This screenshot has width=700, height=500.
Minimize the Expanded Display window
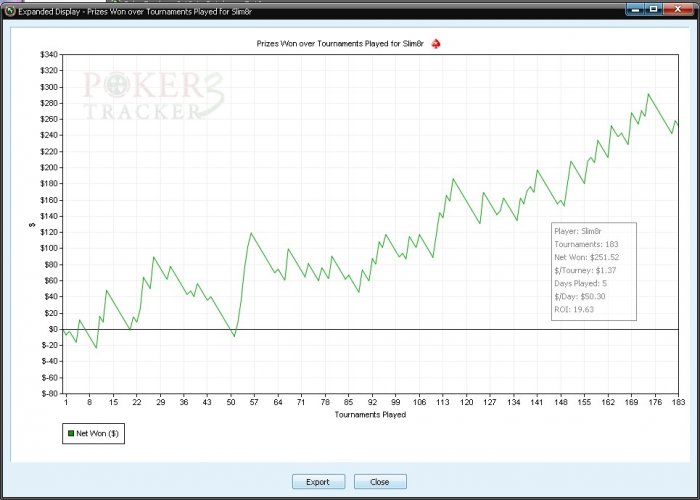tap(635, 8)
